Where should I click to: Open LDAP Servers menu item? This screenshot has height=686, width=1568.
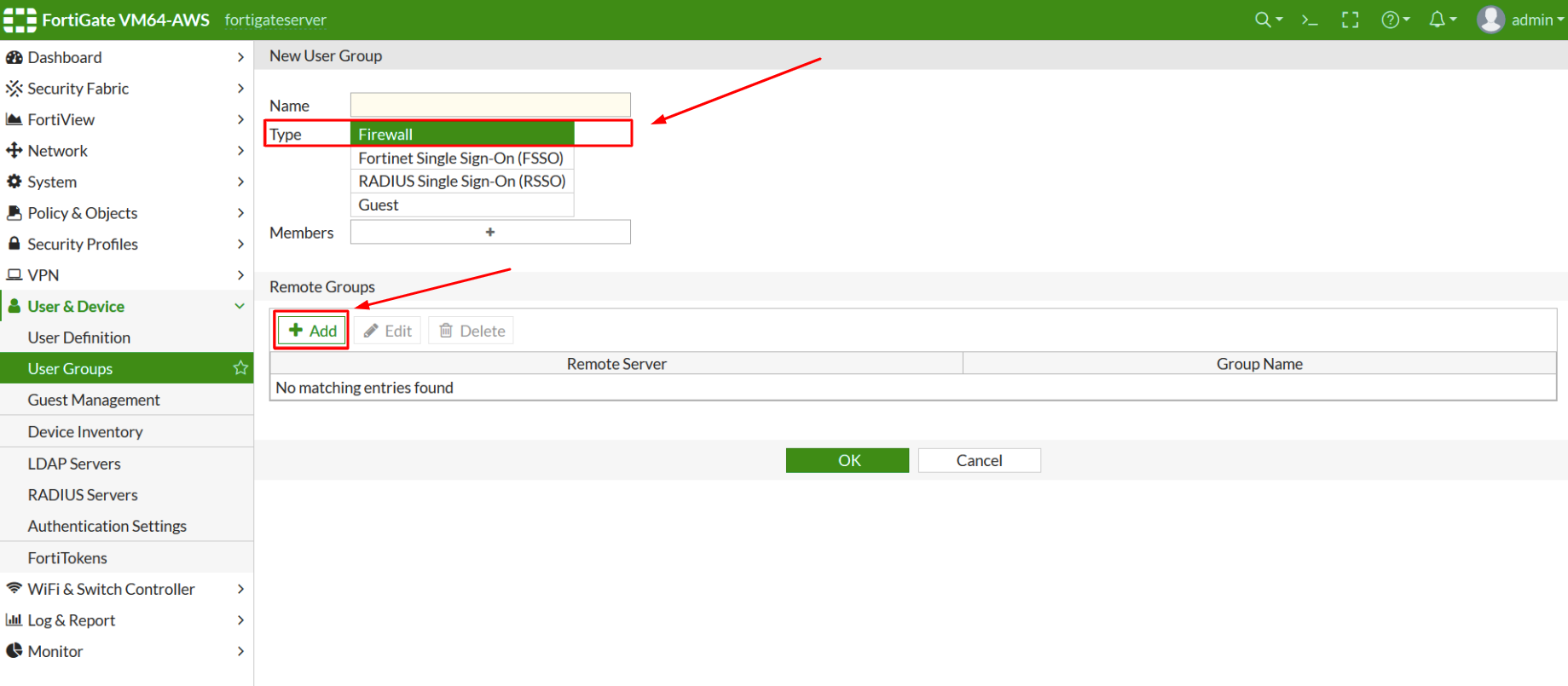(127, 464)
